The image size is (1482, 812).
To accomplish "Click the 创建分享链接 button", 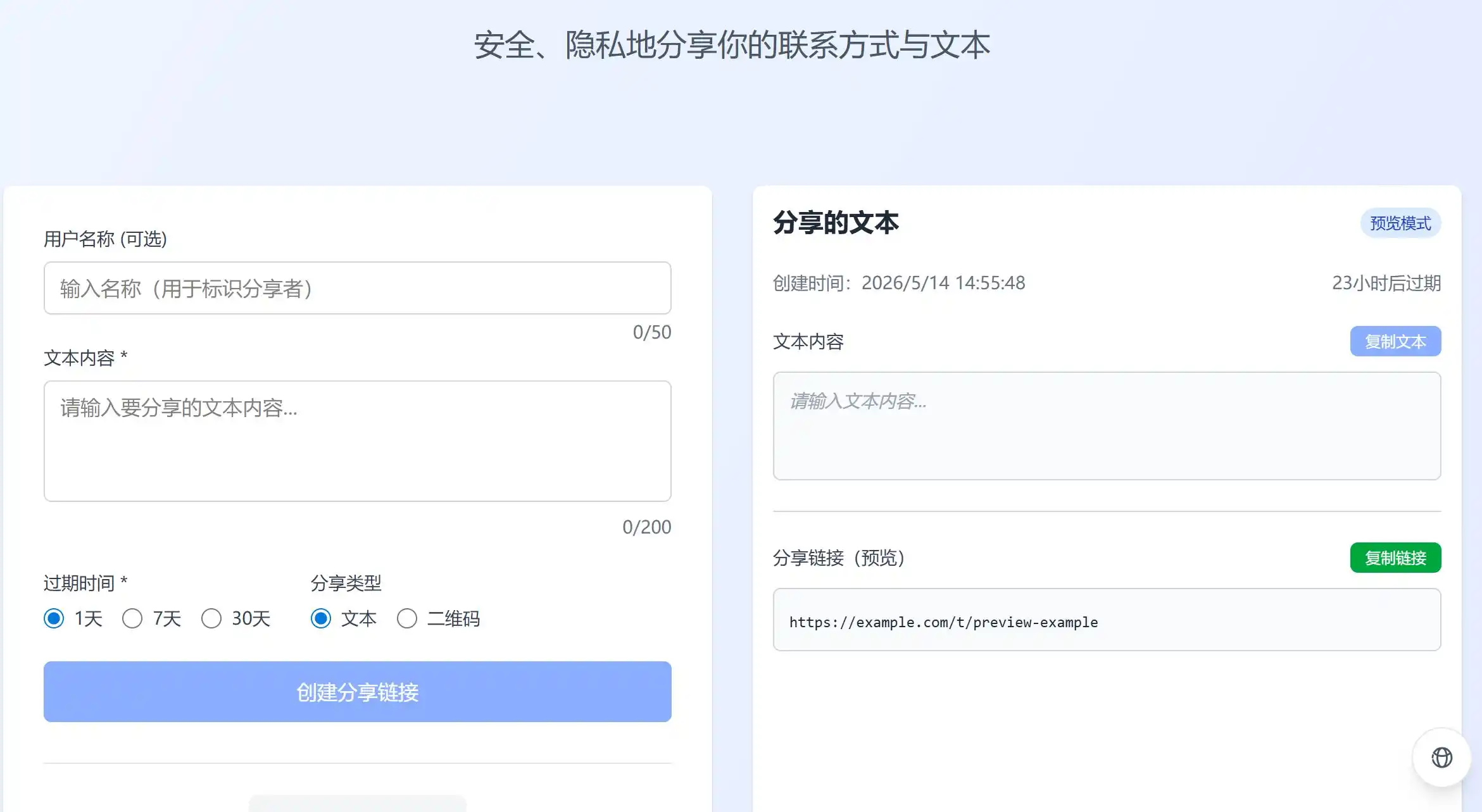I will tap(357, 692).
